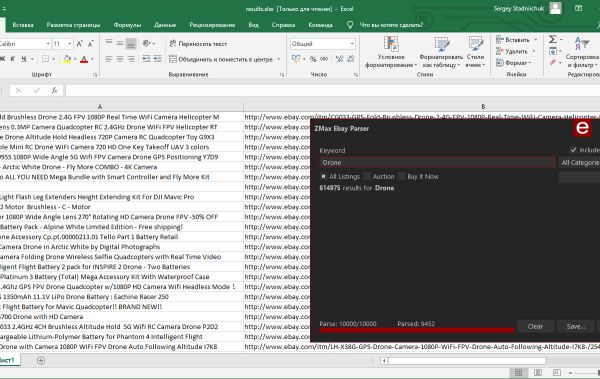Click the Clear eraser icon in the ribbon
The height and width of the screenshot is (379, 600).
point(553,62)
